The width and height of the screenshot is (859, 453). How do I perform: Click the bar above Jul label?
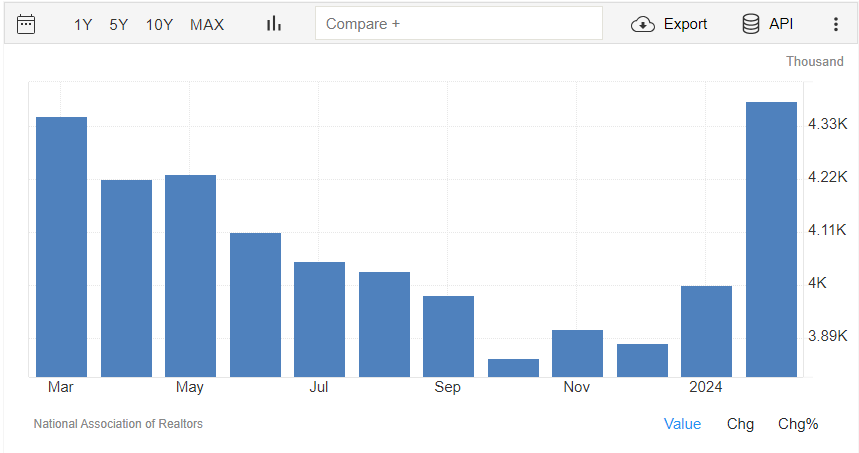(x=319, y=319)
